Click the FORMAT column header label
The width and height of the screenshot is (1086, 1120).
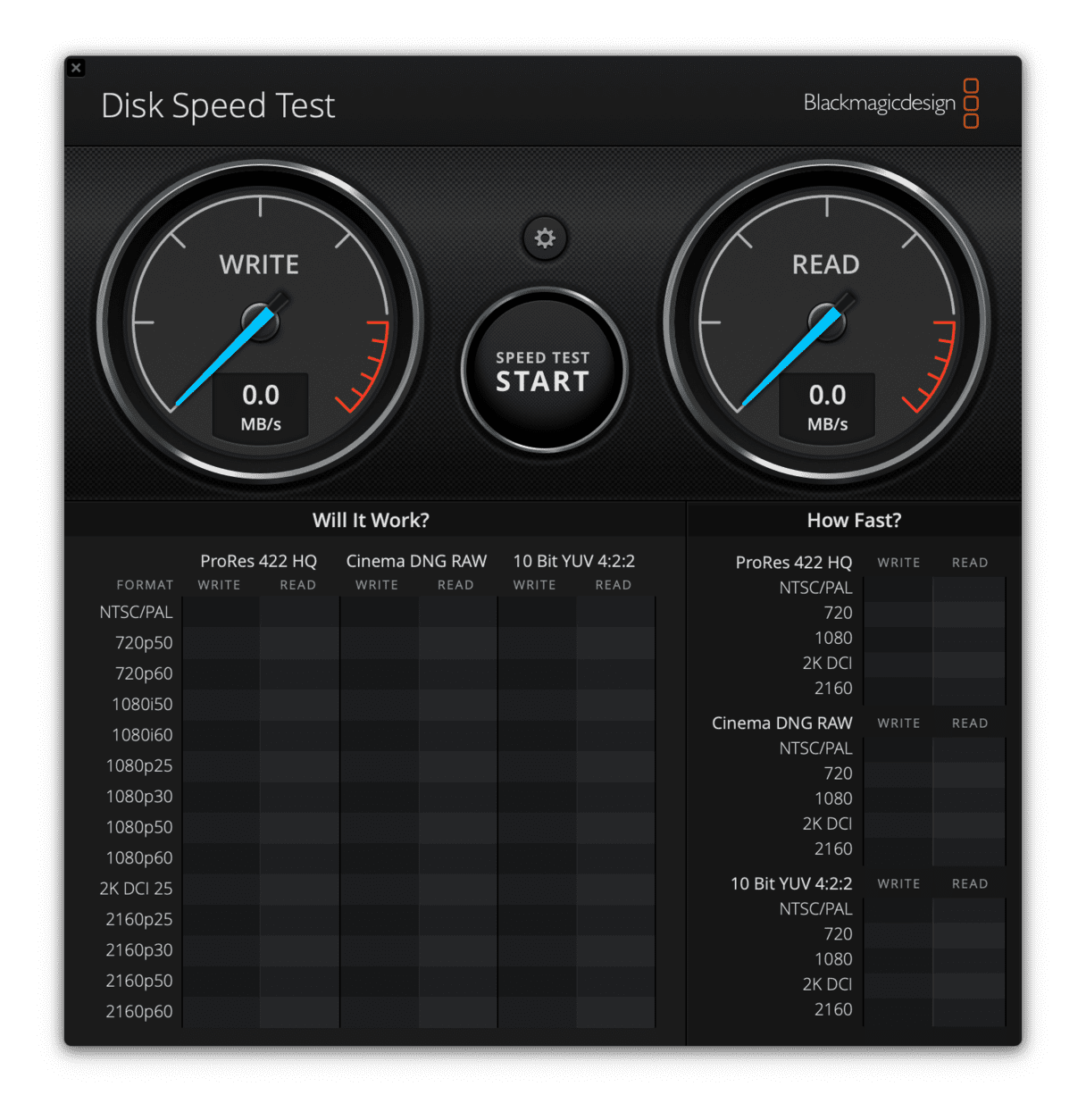click(x=145, y=585)
